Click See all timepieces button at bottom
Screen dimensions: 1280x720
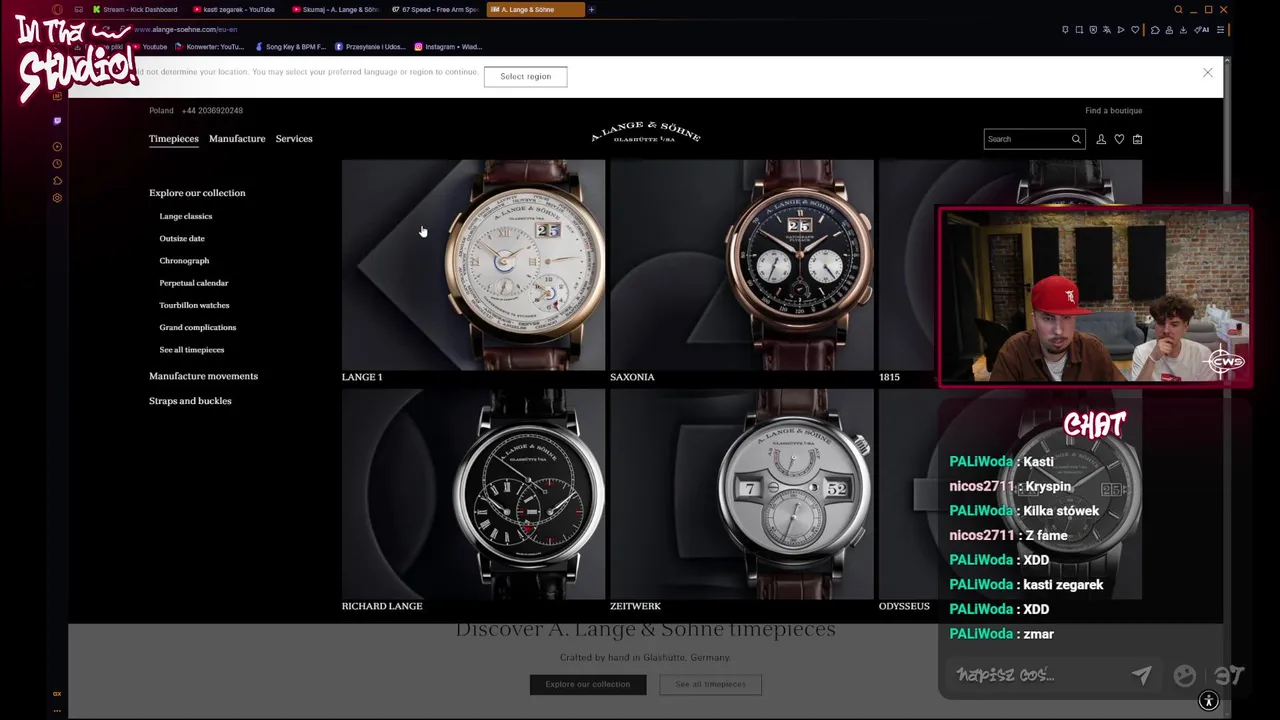tap(710, 684)
